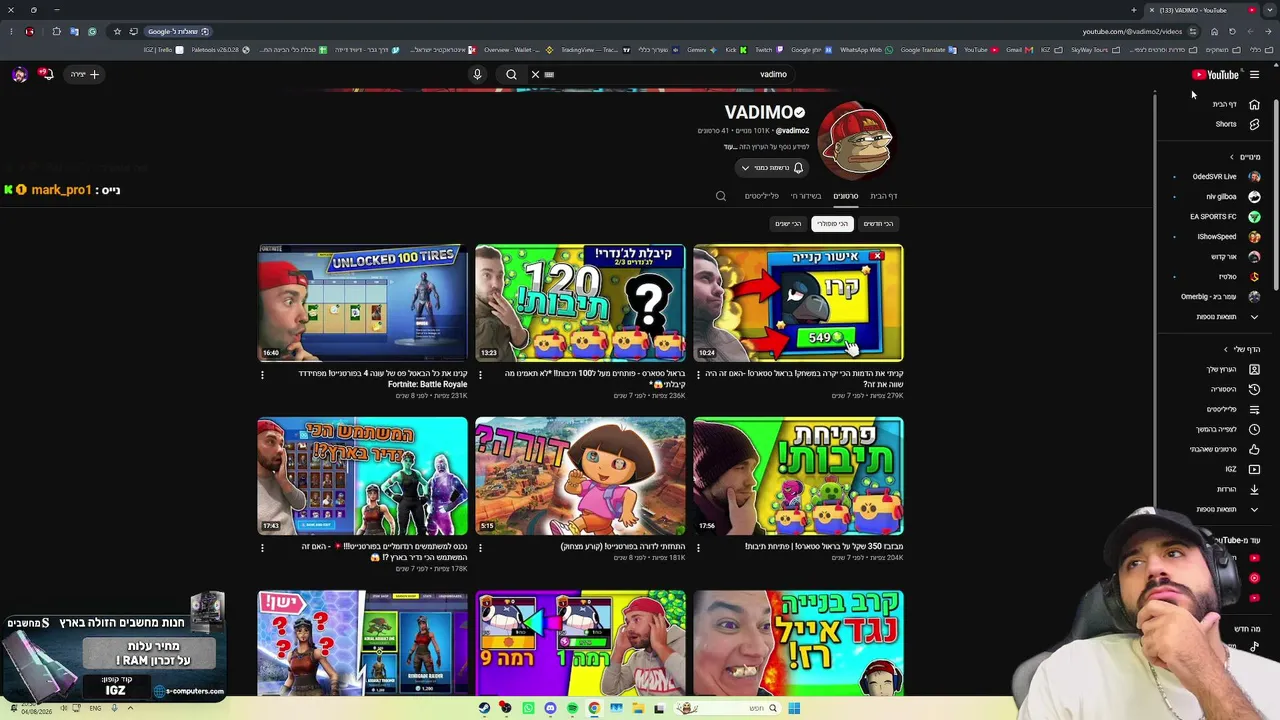Open the subscribed notification dropdown for VADIMO
The image size is (1280, 720).
771,168
